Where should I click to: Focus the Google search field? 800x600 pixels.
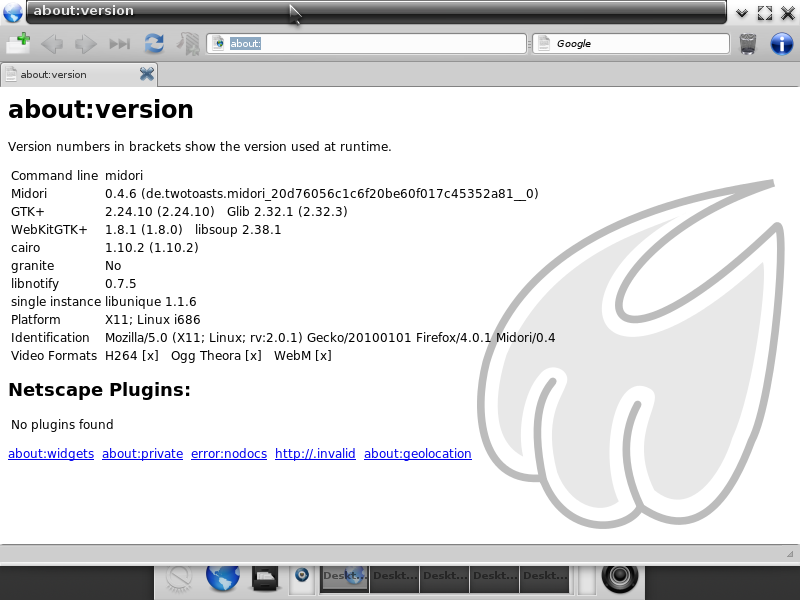point(631,43)
